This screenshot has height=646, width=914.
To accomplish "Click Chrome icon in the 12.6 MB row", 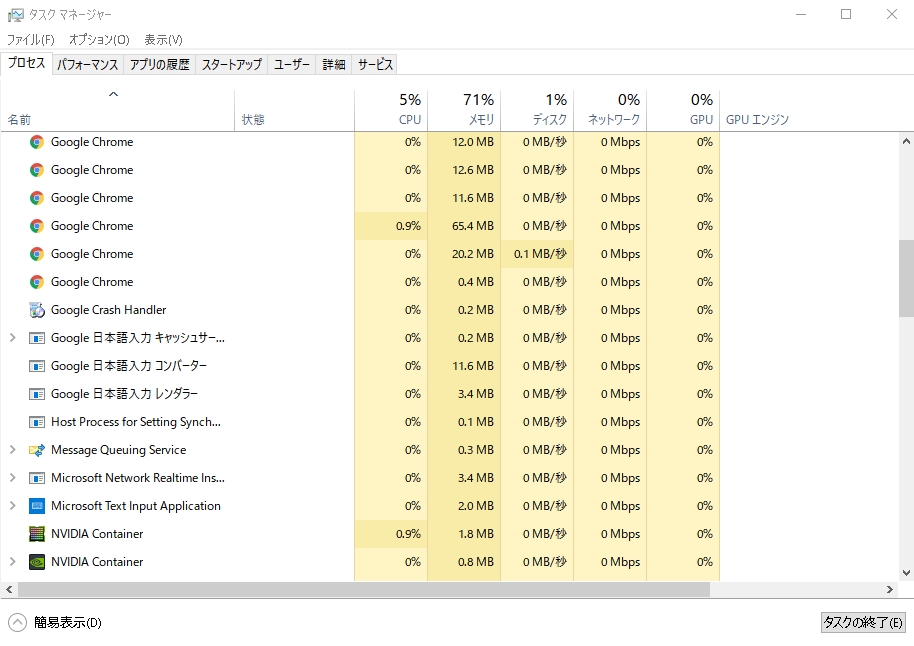I will (x=37, y=170).
